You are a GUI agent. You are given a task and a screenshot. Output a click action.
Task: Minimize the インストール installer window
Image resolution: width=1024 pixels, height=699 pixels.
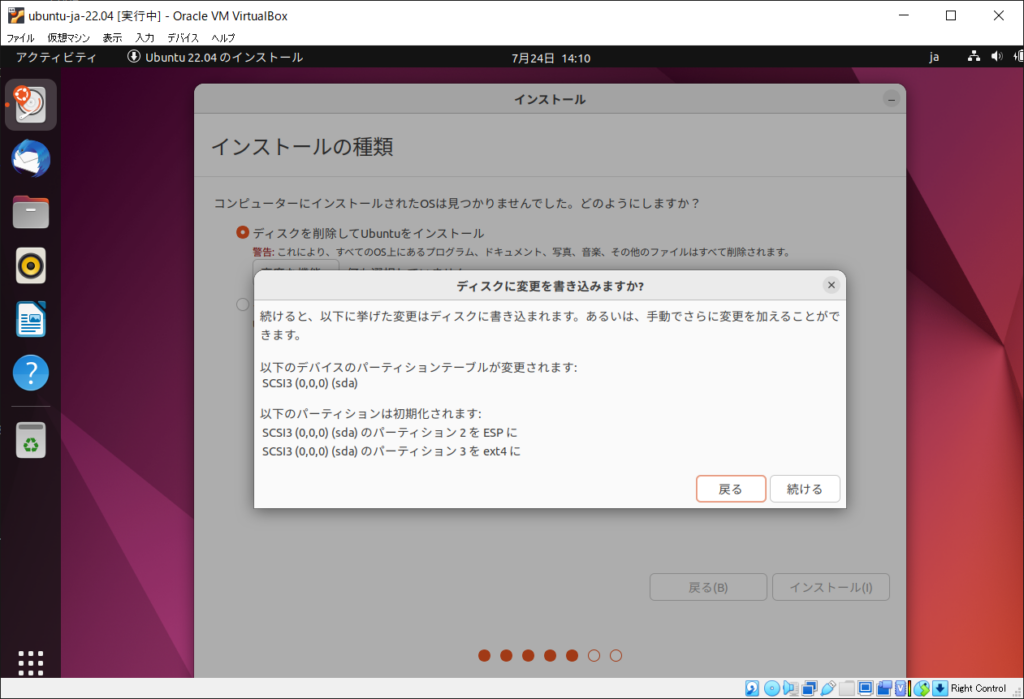tap(891, 99)
